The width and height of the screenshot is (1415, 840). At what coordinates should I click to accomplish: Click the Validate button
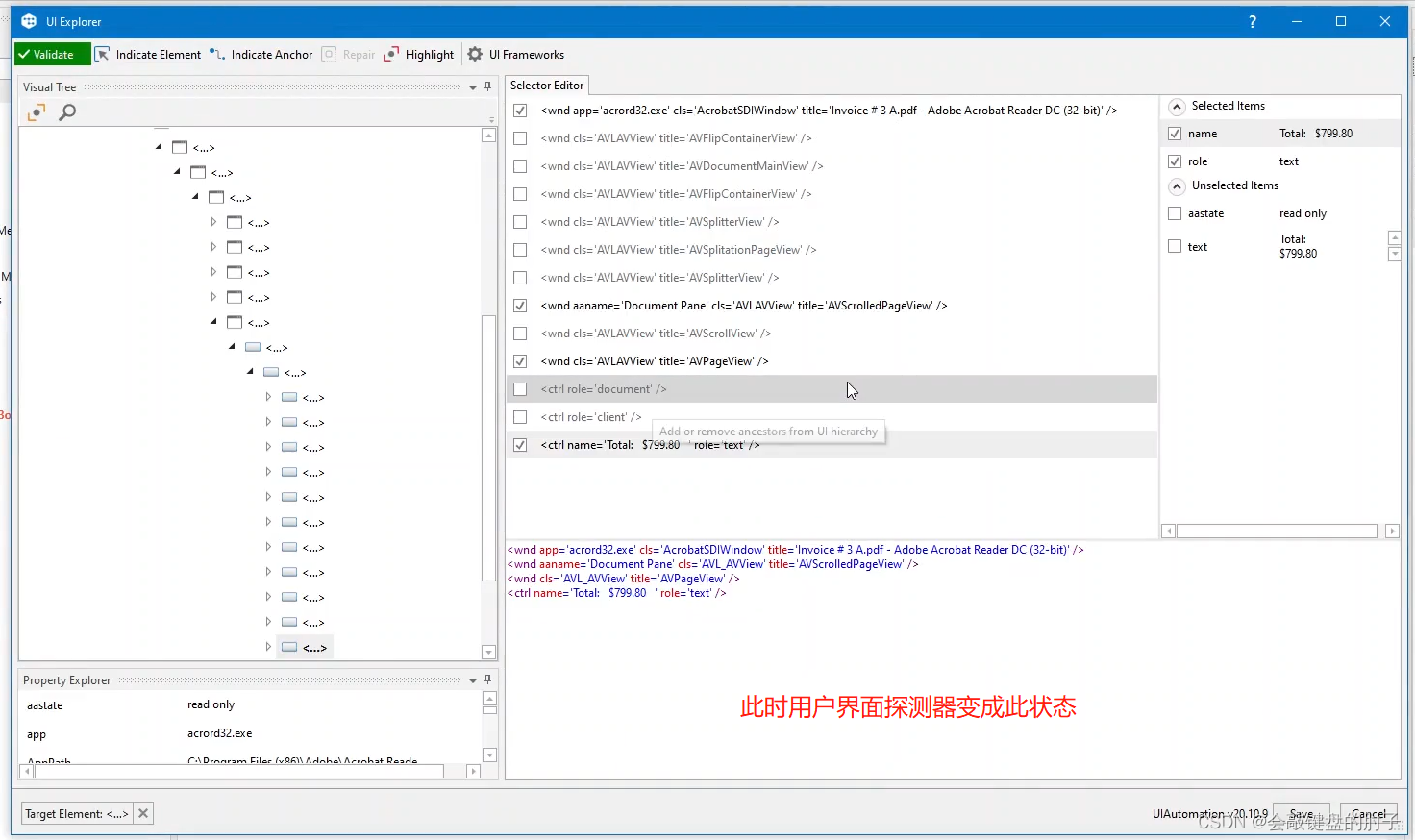[53, 55]
